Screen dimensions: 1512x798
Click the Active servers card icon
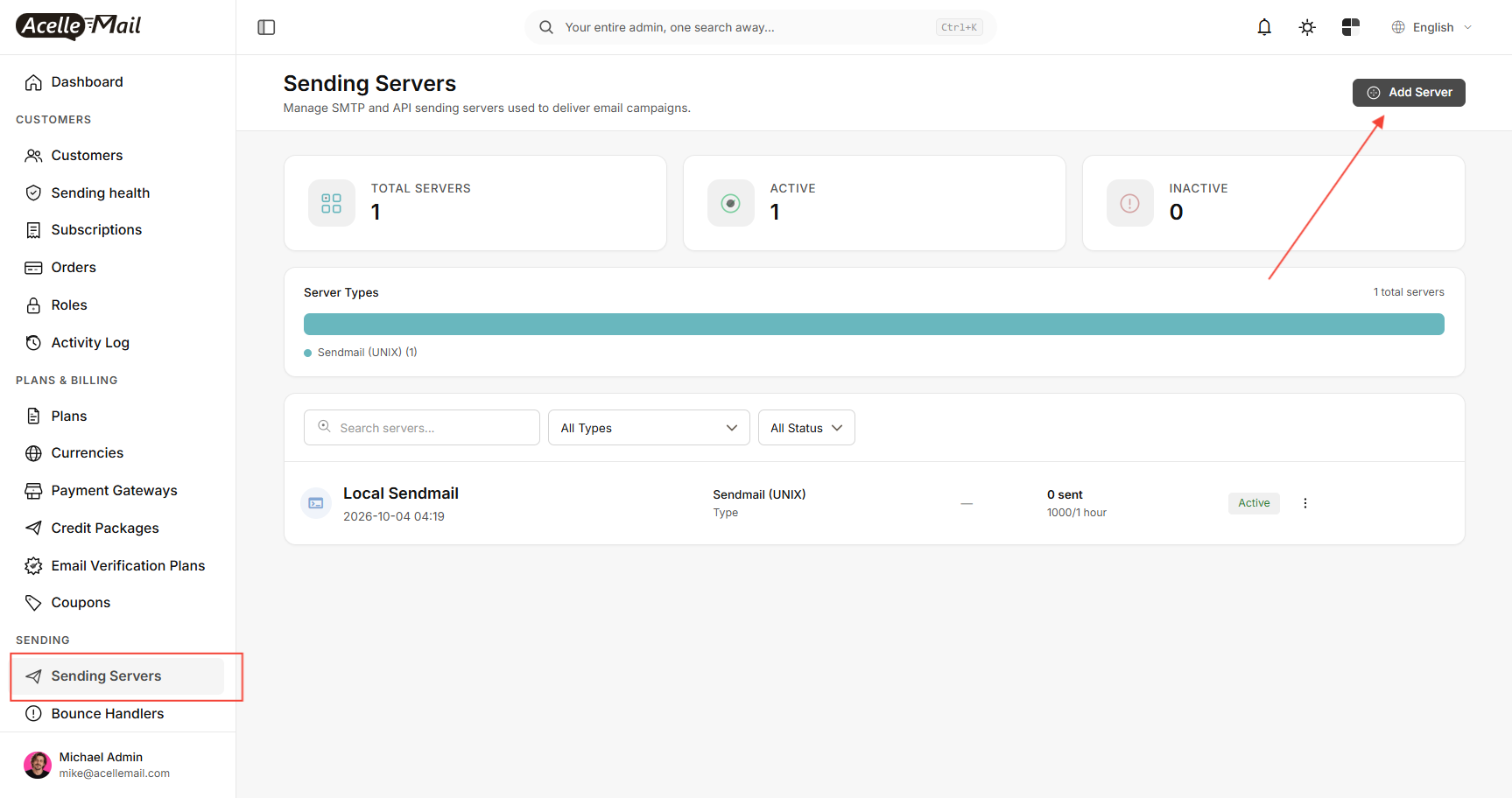[x=731, y=203]
